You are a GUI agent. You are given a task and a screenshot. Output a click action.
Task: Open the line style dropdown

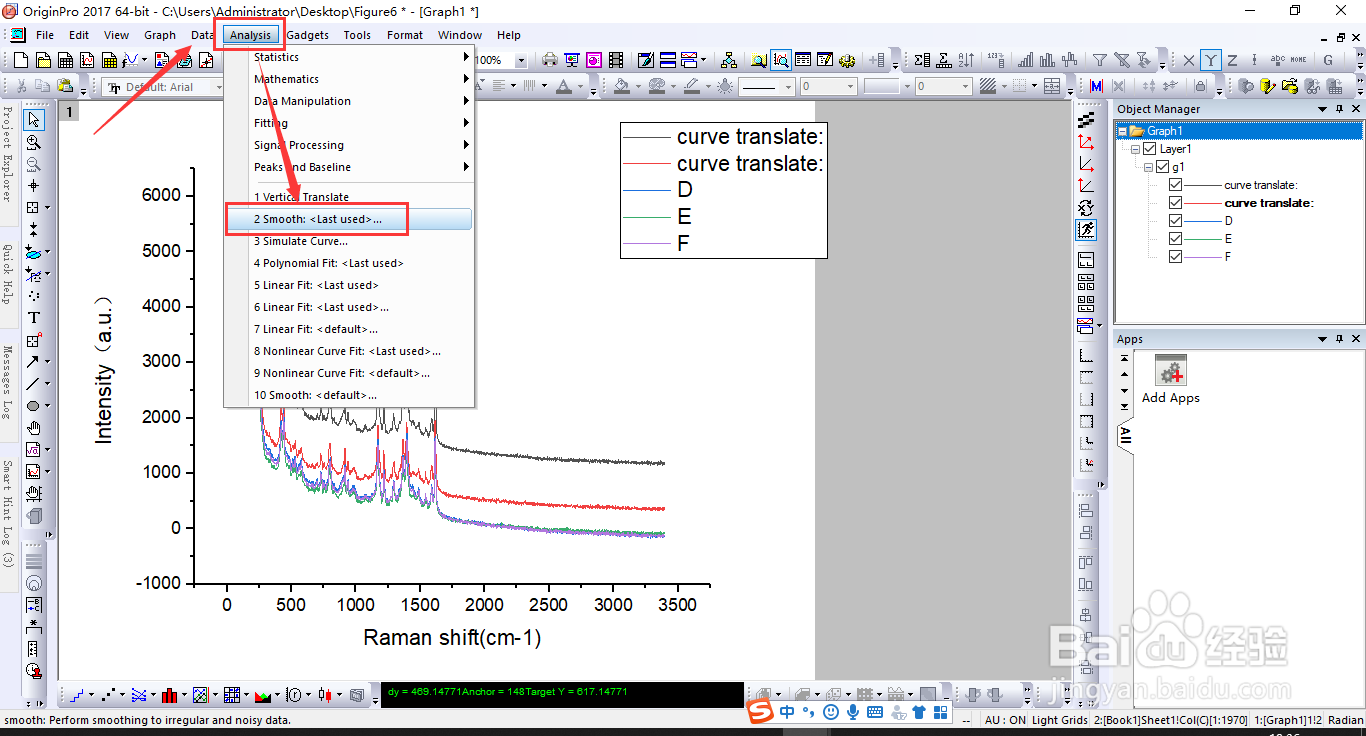pyautogui.click(x=789, y=87)
